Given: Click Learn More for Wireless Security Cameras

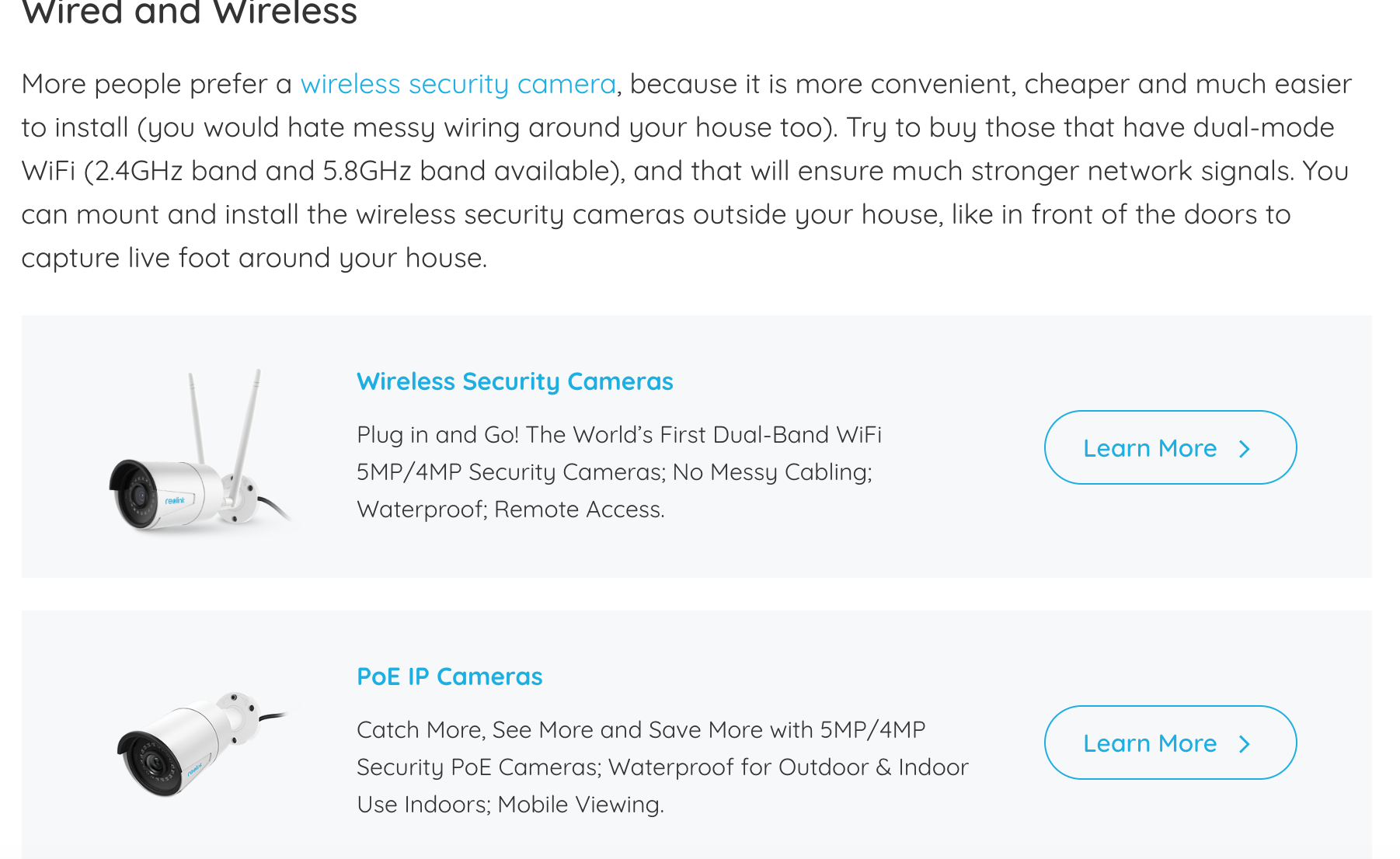Looking at the screenshot, I should point(1170,447).
